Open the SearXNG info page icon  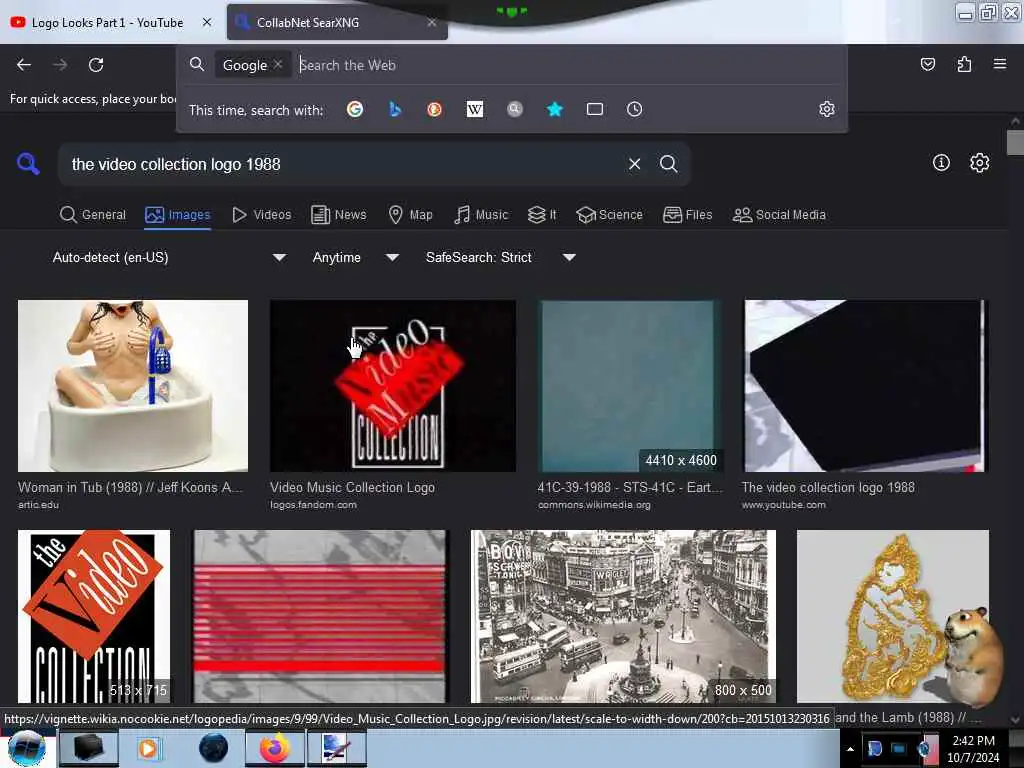tap(941, 163)
